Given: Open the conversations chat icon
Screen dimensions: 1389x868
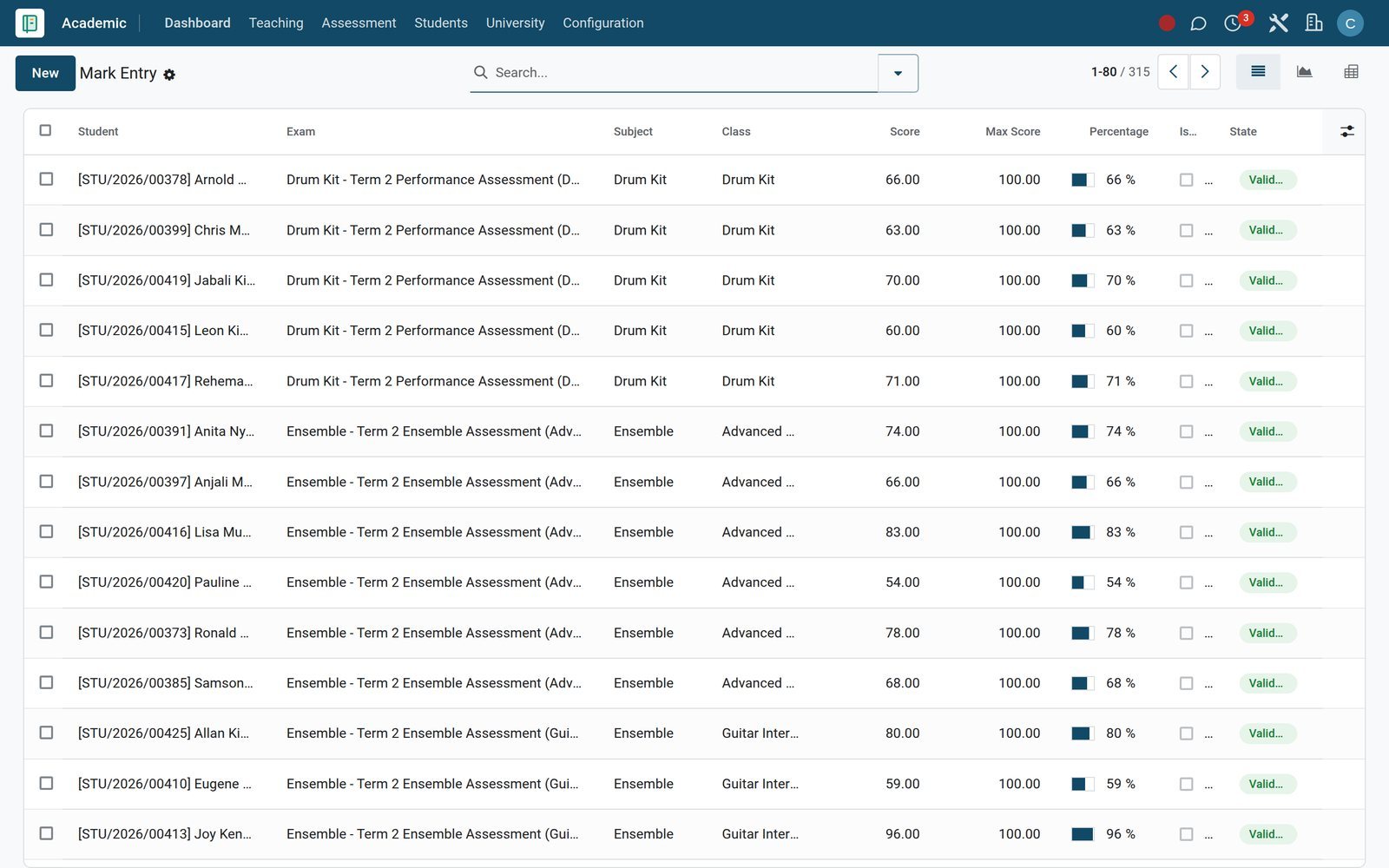Looking at the screenshot, I should click(1198, 23).
